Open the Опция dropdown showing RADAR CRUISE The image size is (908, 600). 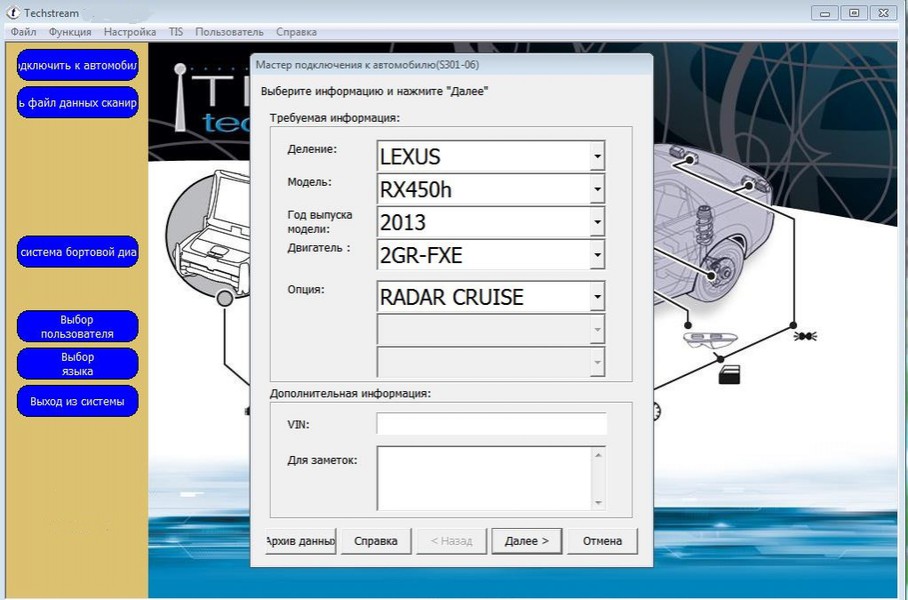pyautogui.click(x=597, y=296)
